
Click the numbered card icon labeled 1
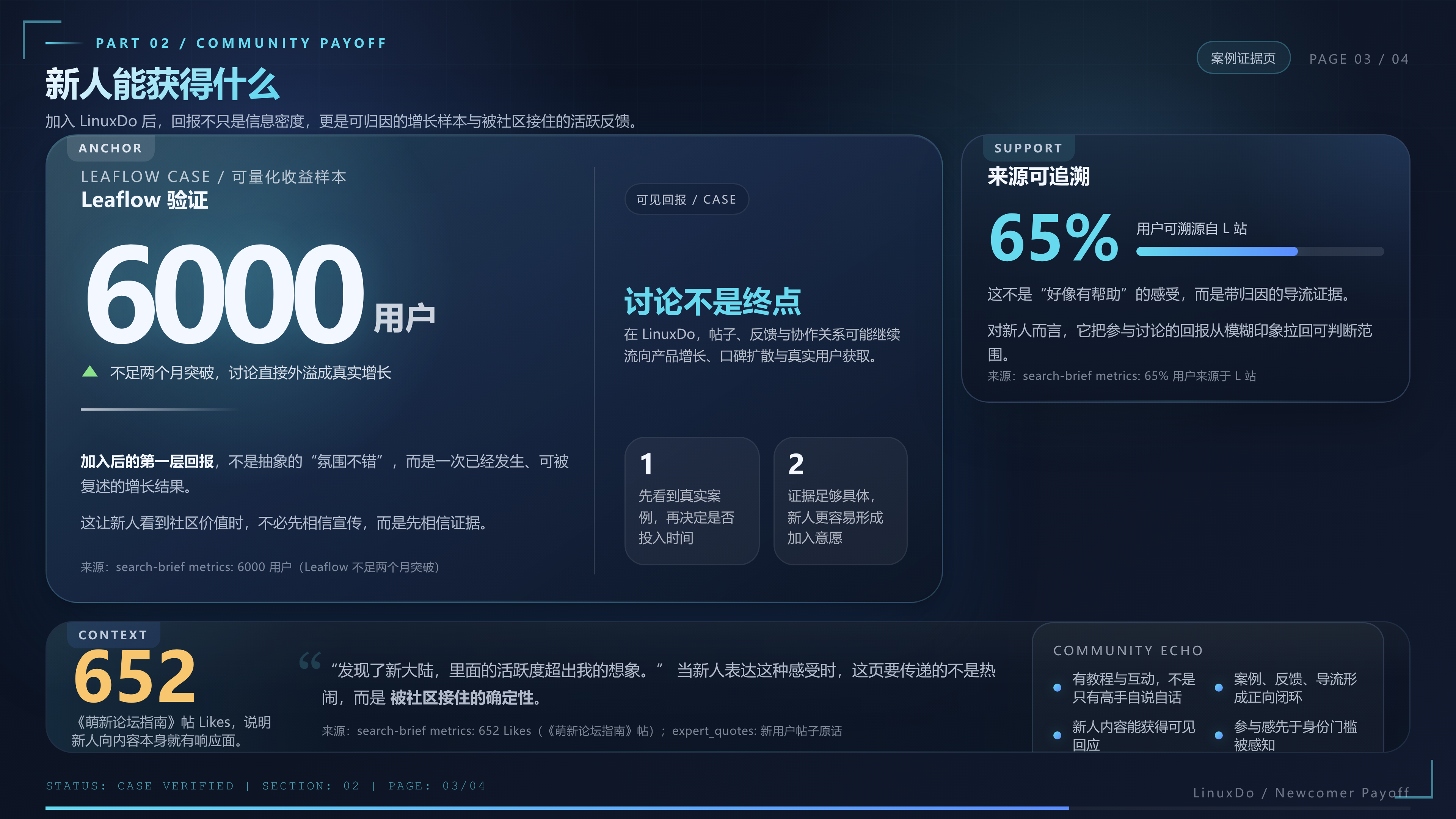click(647, 464)
